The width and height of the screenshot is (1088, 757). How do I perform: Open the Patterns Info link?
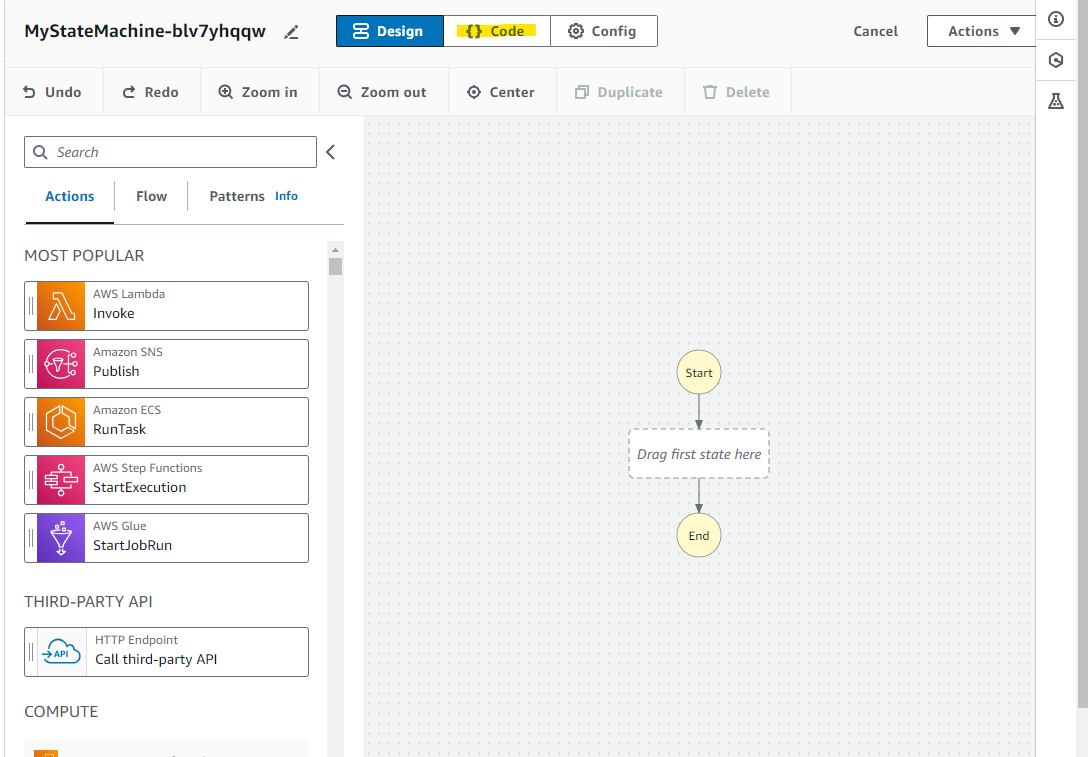point(286,196)
